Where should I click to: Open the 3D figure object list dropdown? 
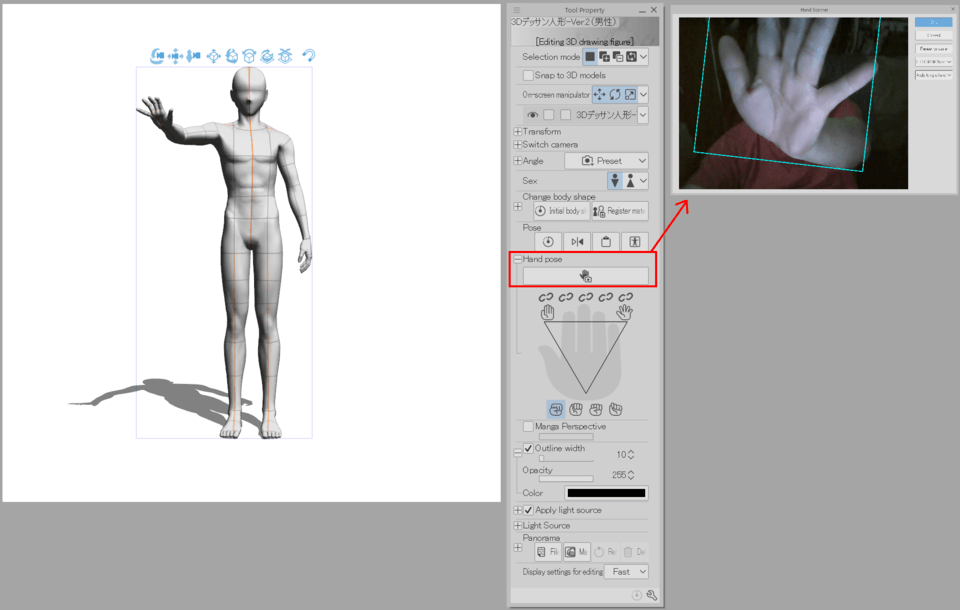click(643, 115)
